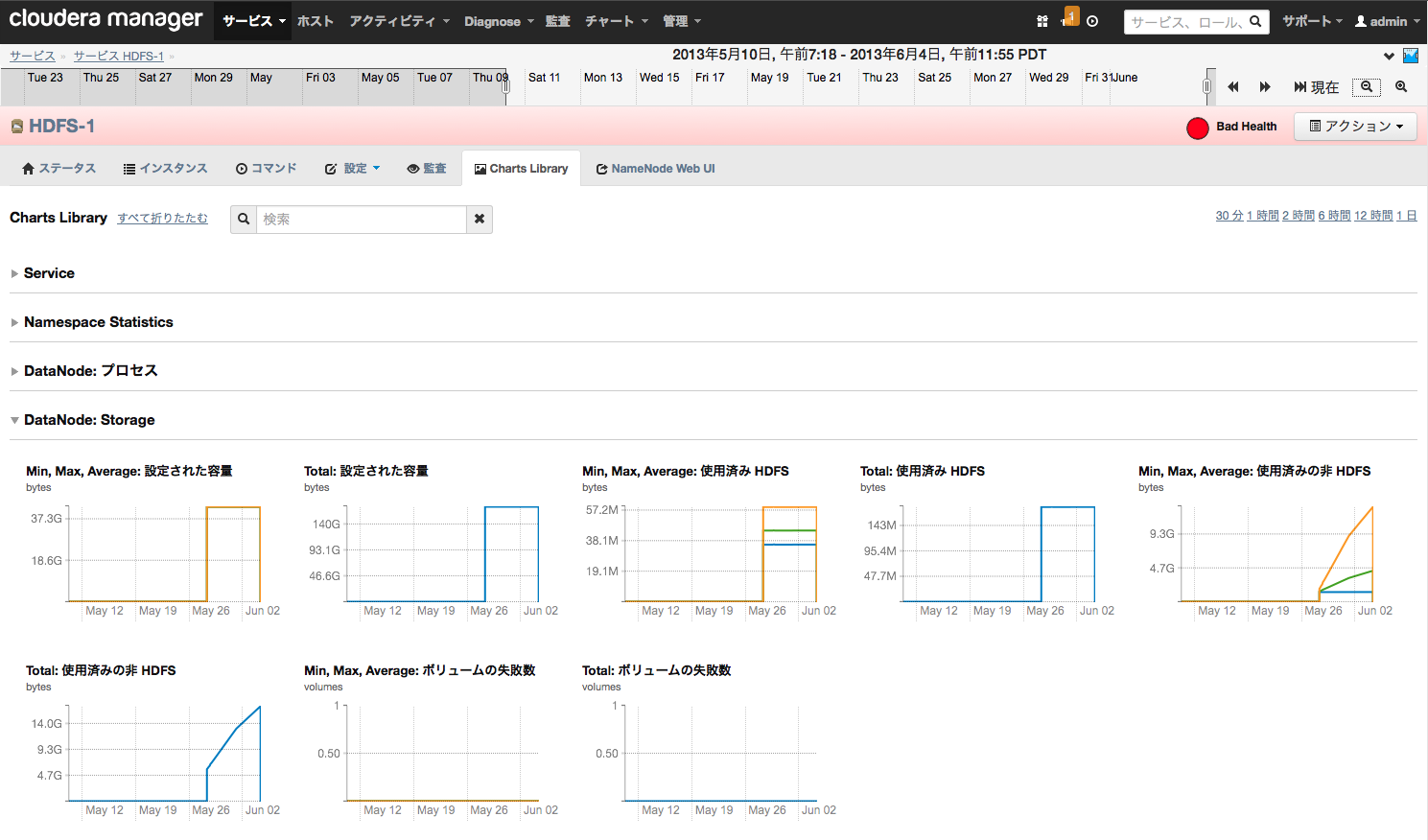Image resolution: width=1428 pixels, height=840 pixels.
Task: Zoom out the timeline range
Action: click(x=1367, y=87)
